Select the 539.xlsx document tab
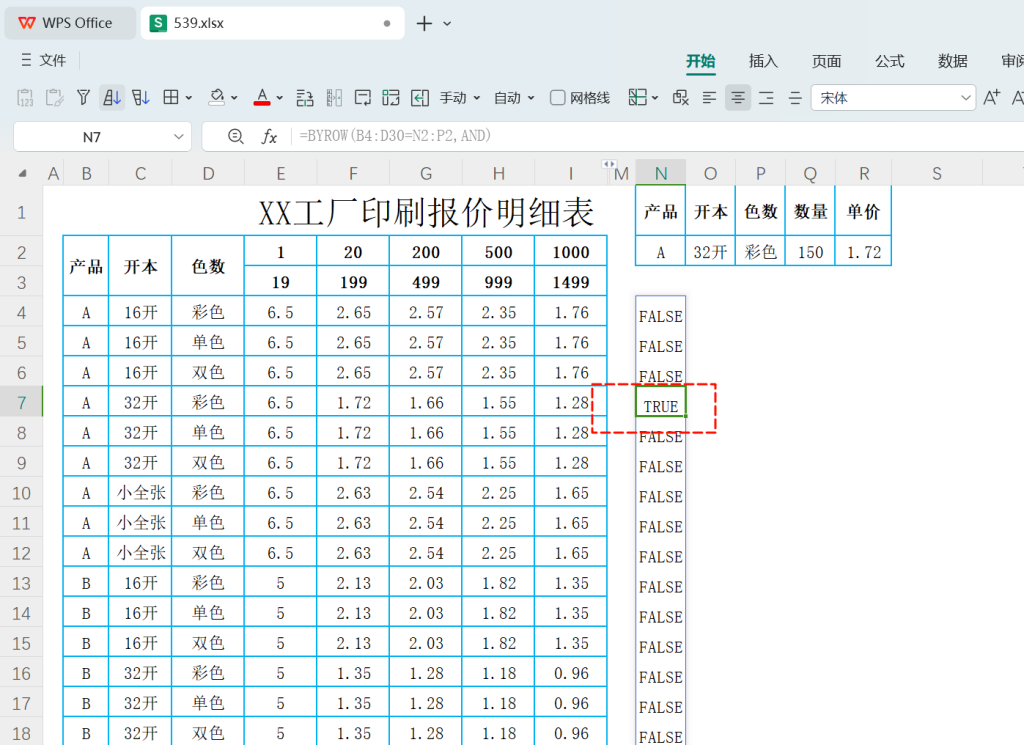Image resolution: width=1024 pixels, height=745 pixels. (272, 24)
